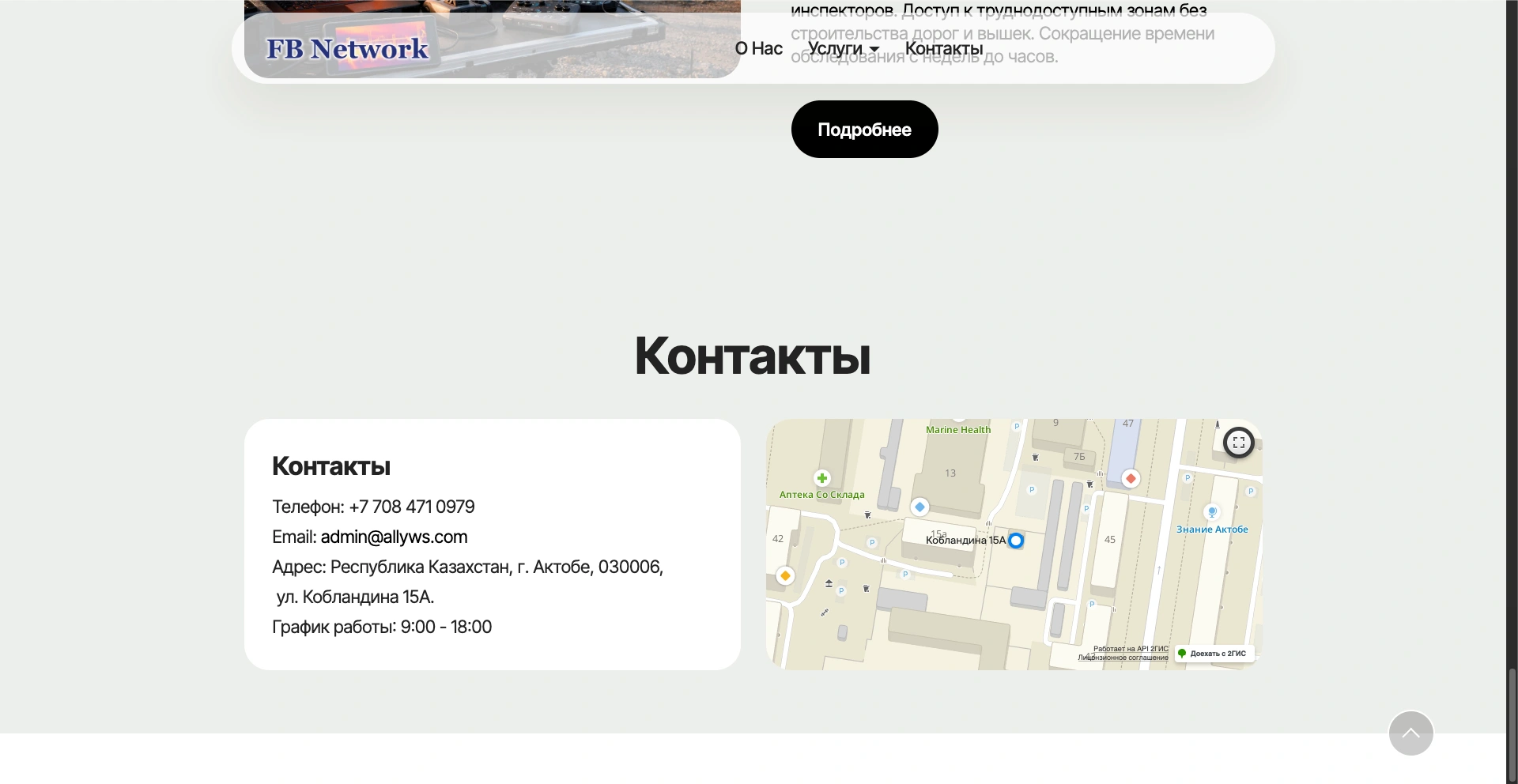The width and height of the screenshot is (1518, 784).
Task: Click building number 45 on the map
Action: pyautogui.click(x=1110, y=540)
